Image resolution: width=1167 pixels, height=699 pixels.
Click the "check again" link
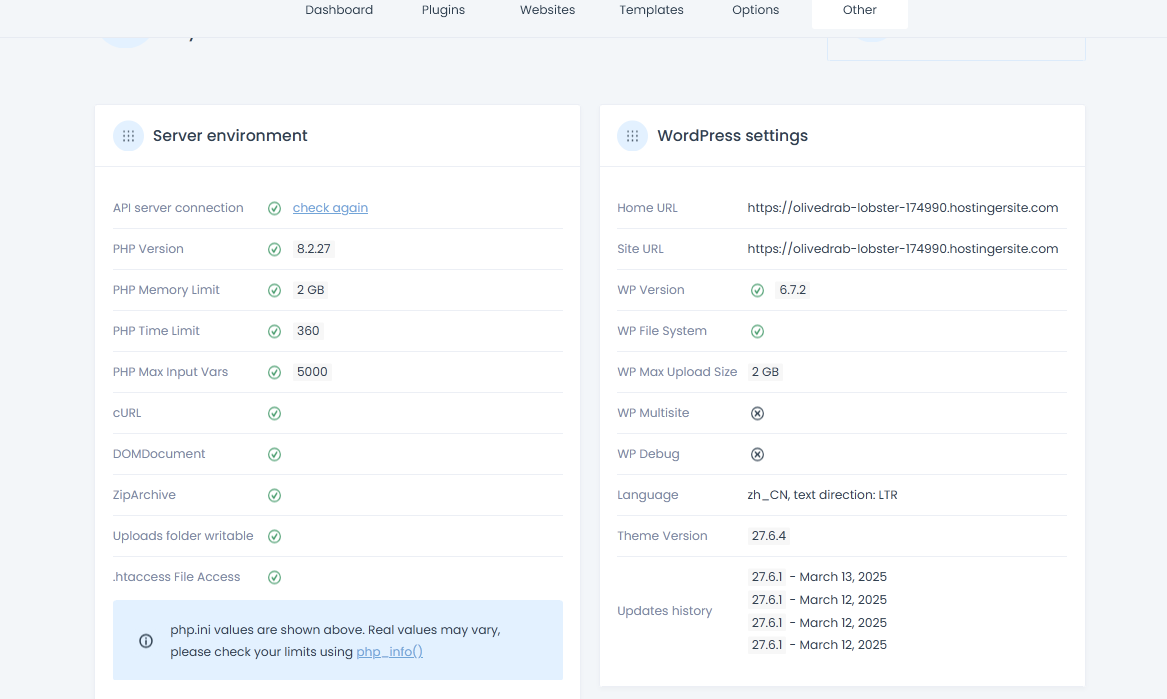[330, 208]
